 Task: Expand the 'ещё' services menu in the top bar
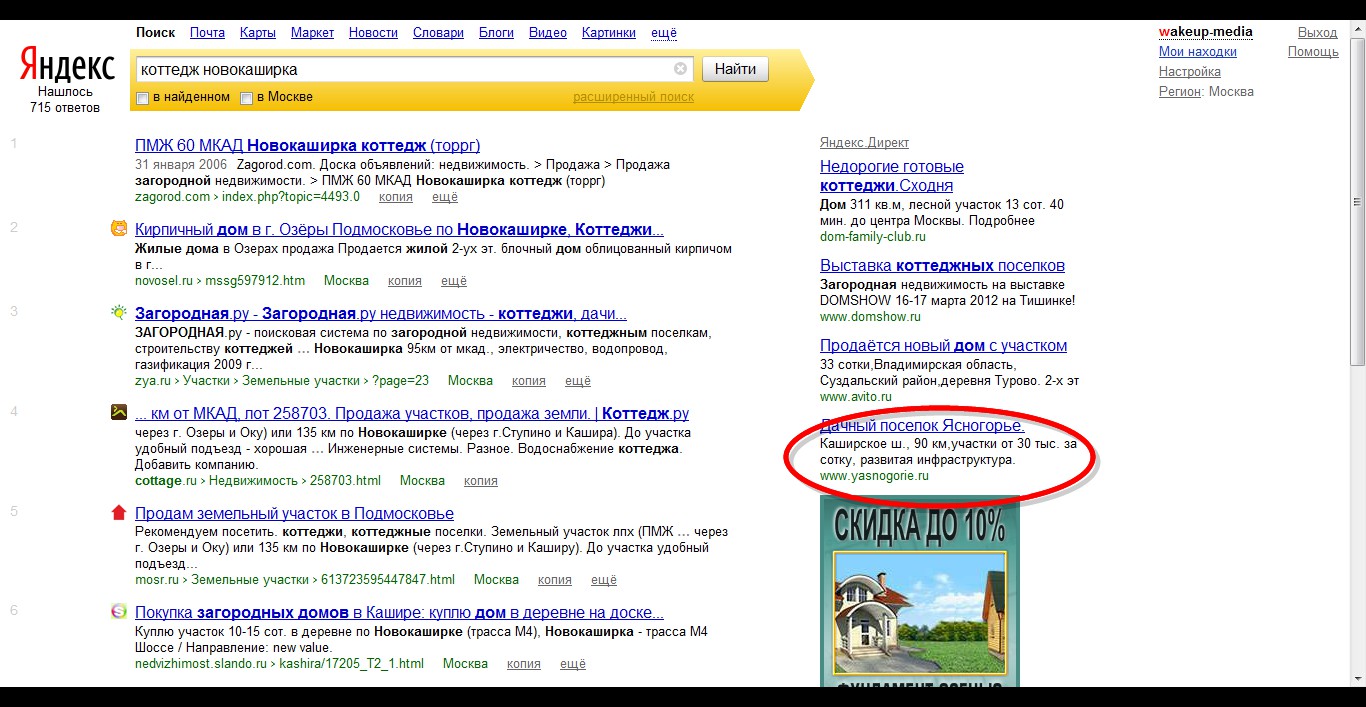pos(663,32)
